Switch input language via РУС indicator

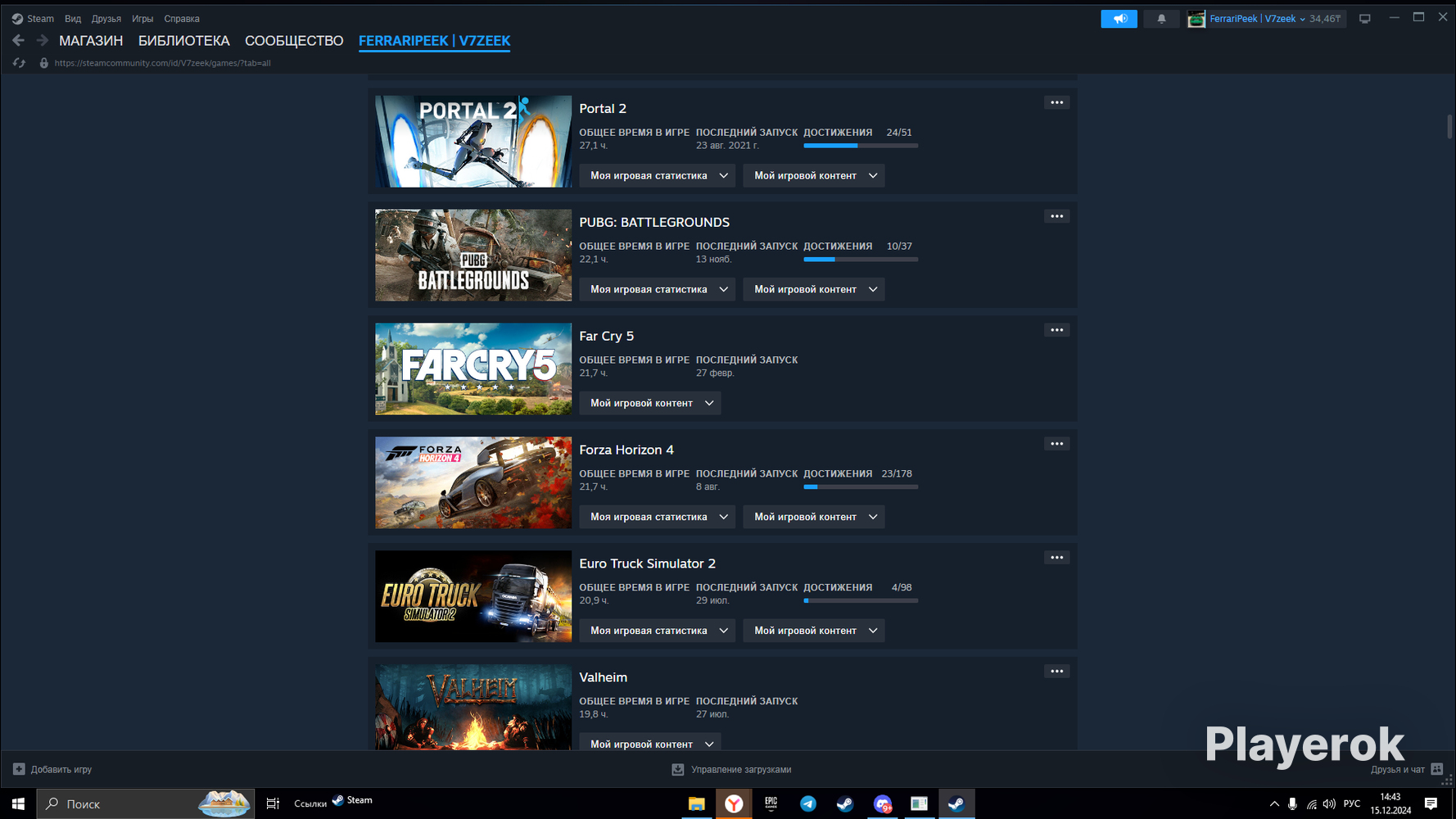[1352, 803]
